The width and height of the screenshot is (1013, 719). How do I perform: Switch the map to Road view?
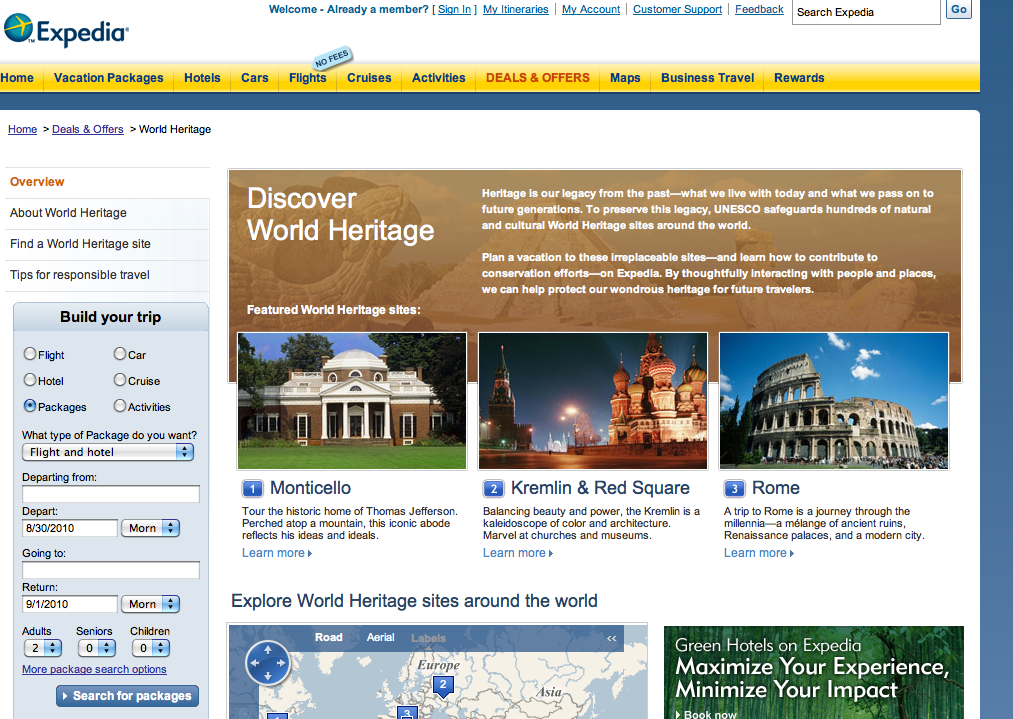tap(329, 638)
